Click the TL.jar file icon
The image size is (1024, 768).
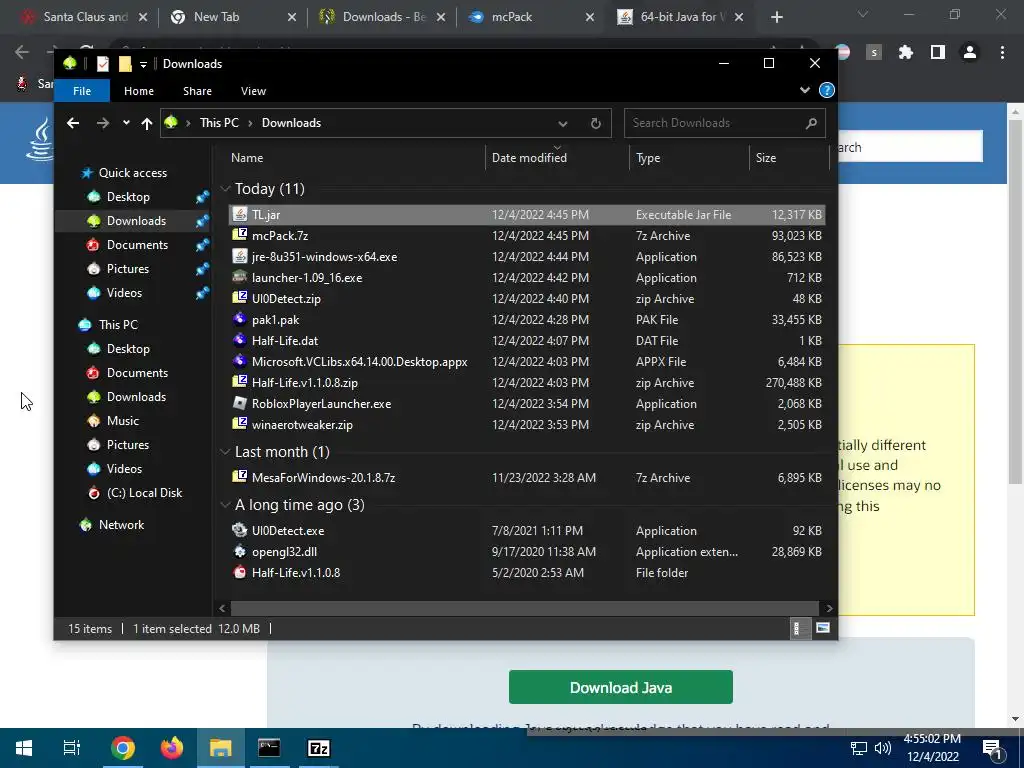point(240,214)
